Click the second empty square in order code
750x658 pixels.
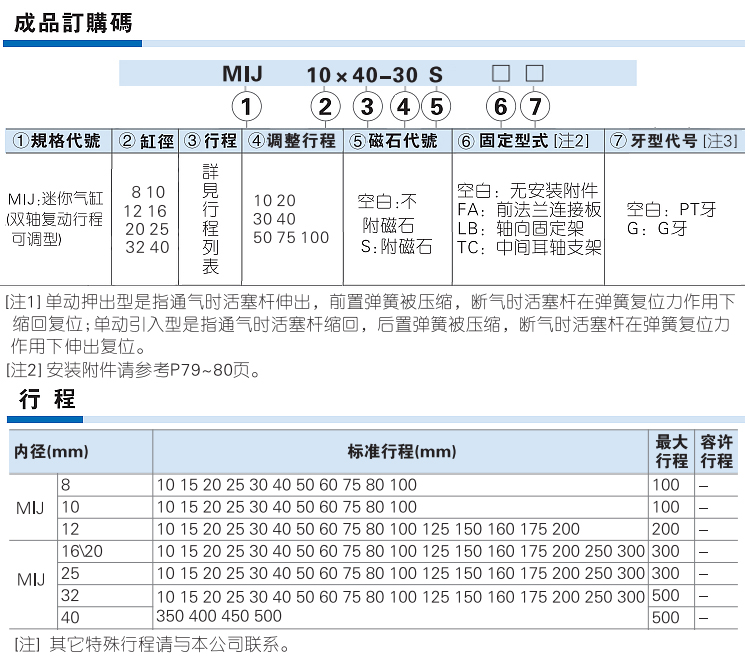535,73
